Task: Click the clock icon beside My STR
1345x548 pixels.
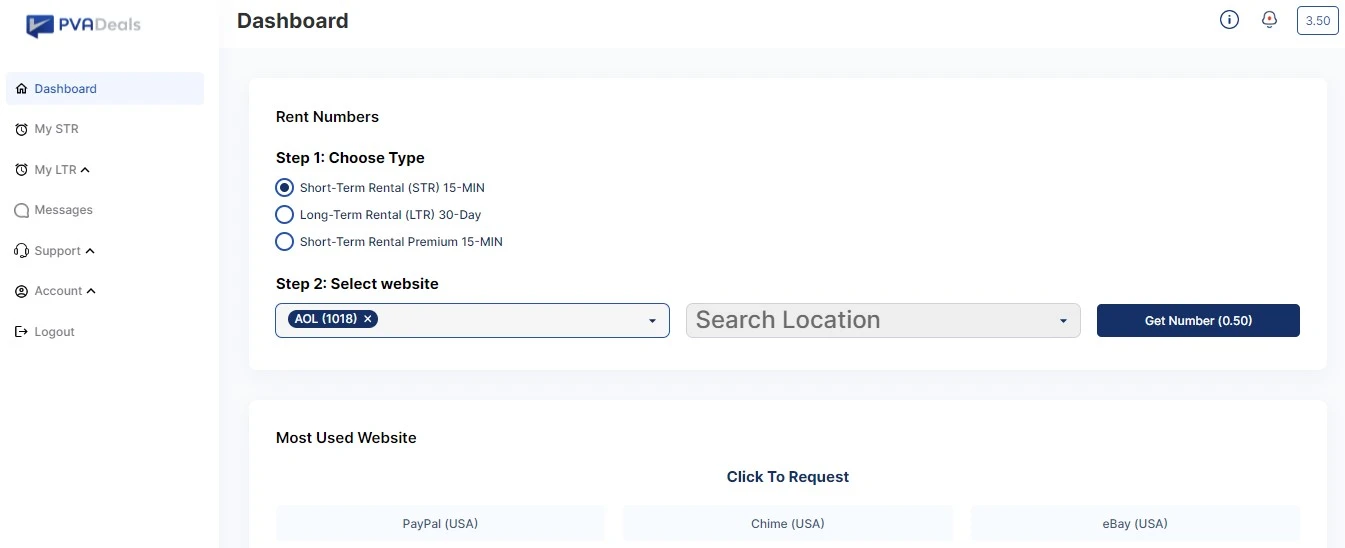Action: (22, 130)
